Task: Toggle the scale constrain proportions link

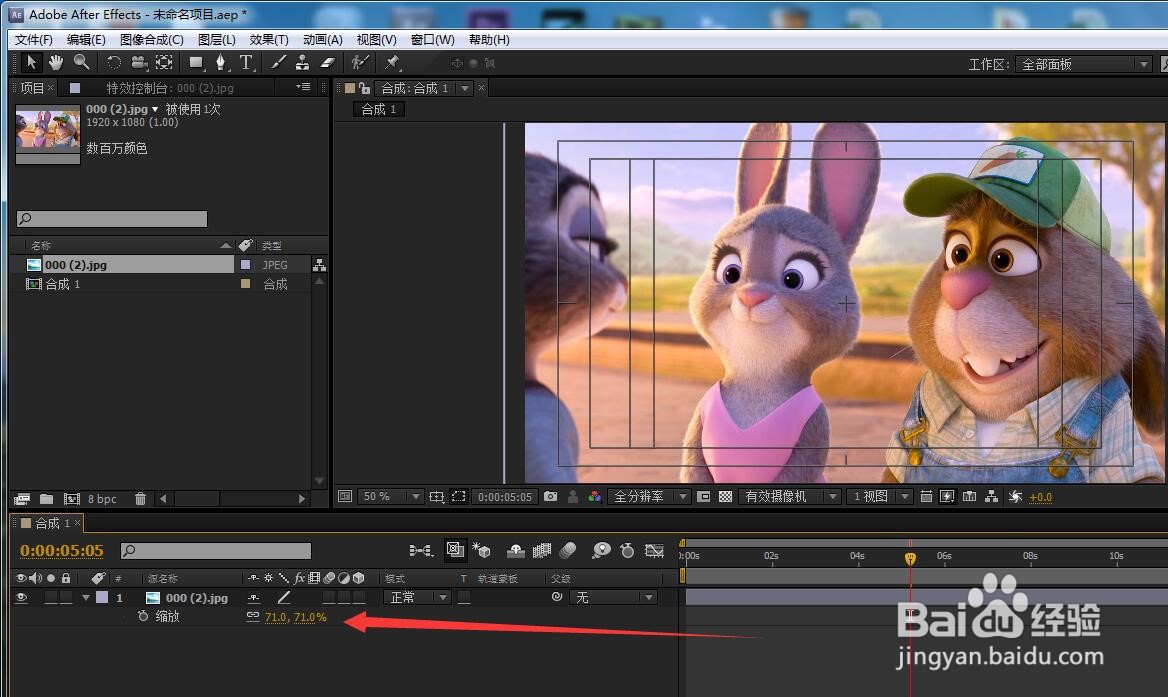Action: (x=253, y=617)
